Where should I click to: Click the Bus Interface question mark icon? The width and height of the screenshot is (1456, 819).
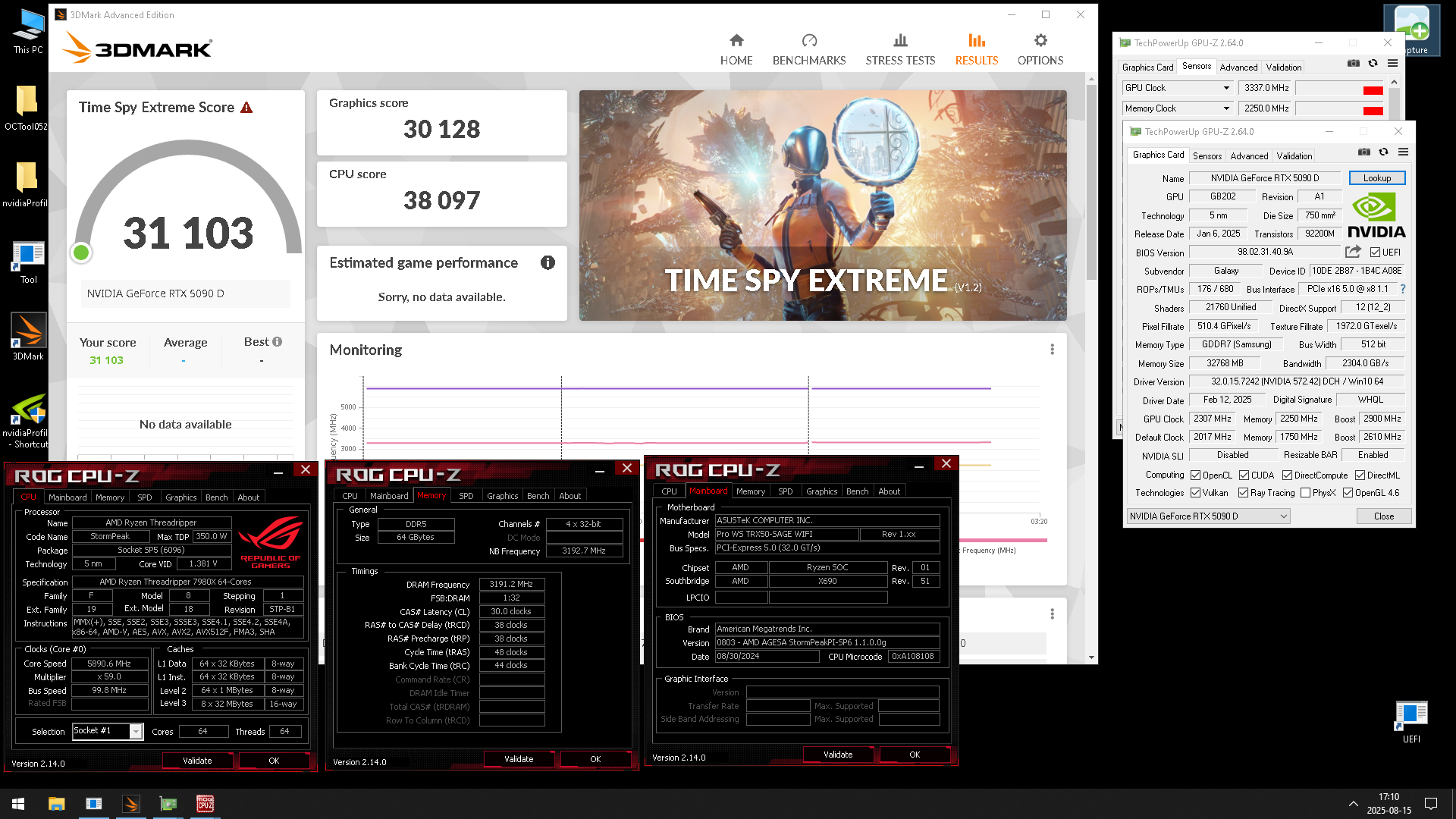pyautogui.click(x=1402, y=289)
